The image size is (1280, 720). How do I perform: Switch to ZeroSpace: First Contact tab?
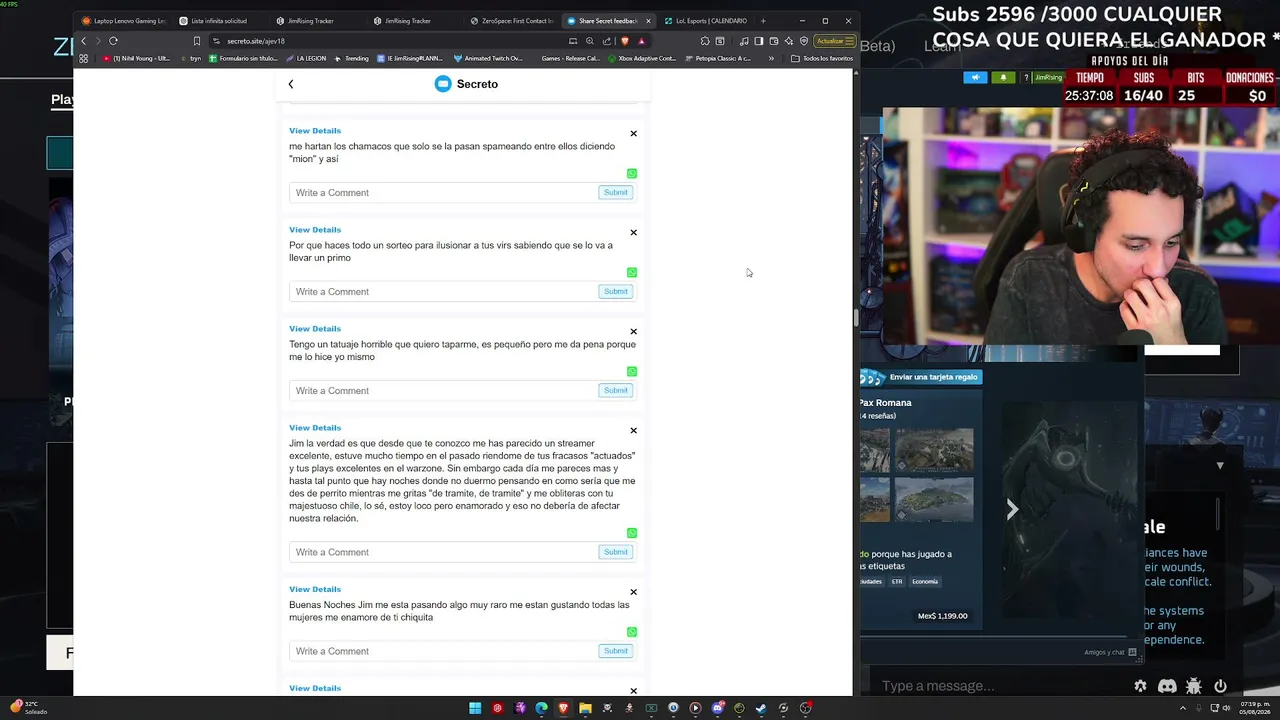[x=510, y=21]
